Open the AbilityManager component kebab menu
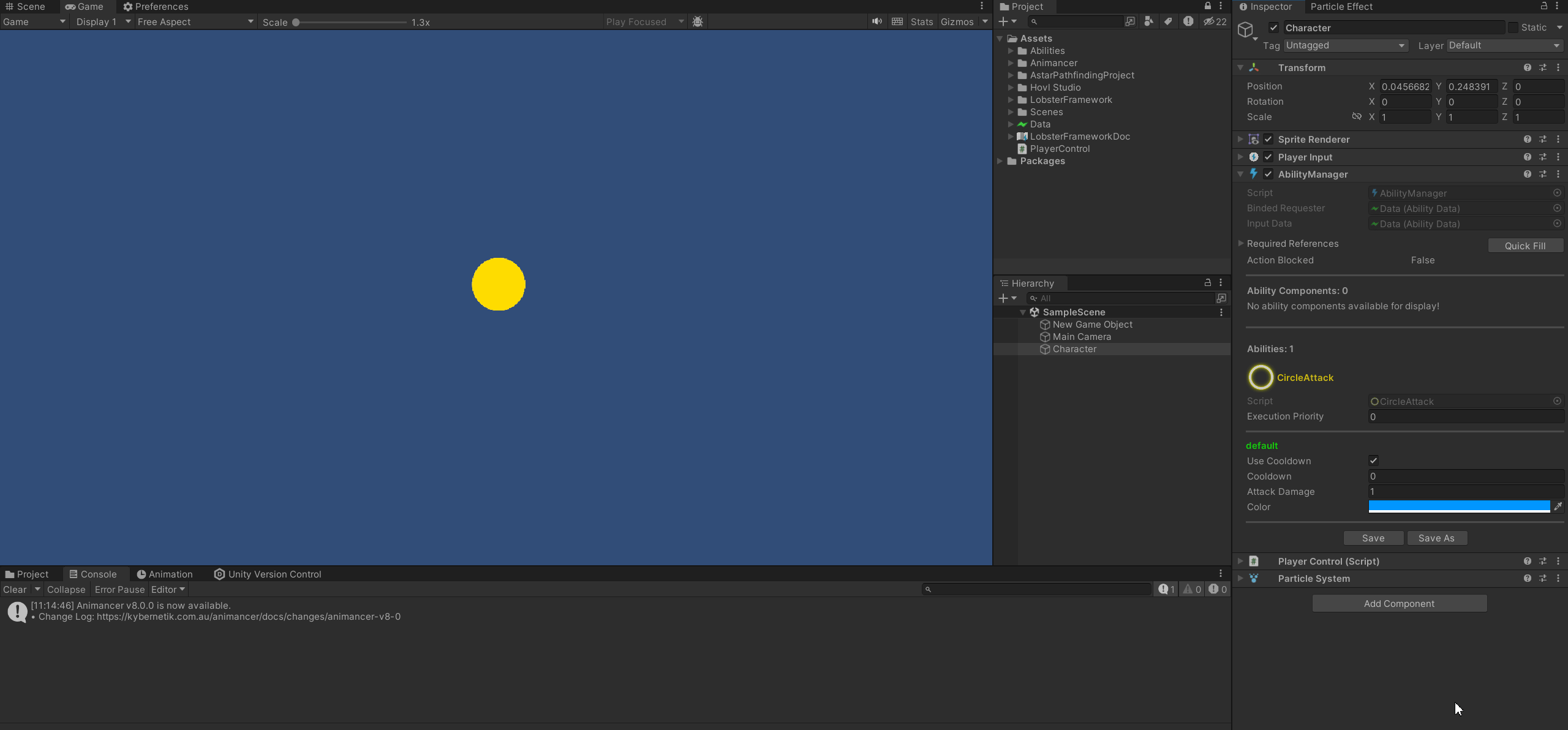This screenshot has height=730, width=1568. 1558,174
